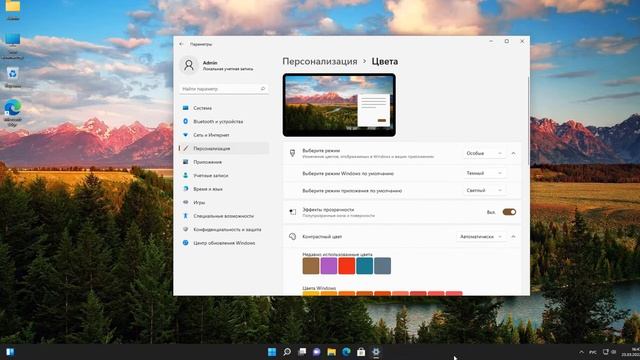
Task: Open app default mode dropdown showing Светлый
Action: click(484, 190)
